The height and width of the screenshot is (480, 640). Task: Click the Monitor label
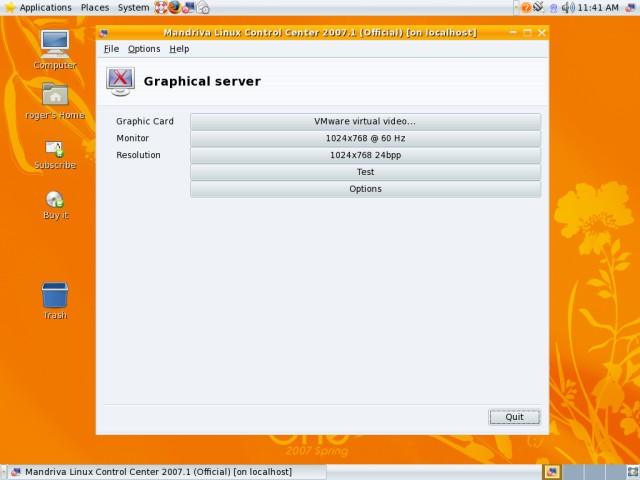click(x=133, y=138)
